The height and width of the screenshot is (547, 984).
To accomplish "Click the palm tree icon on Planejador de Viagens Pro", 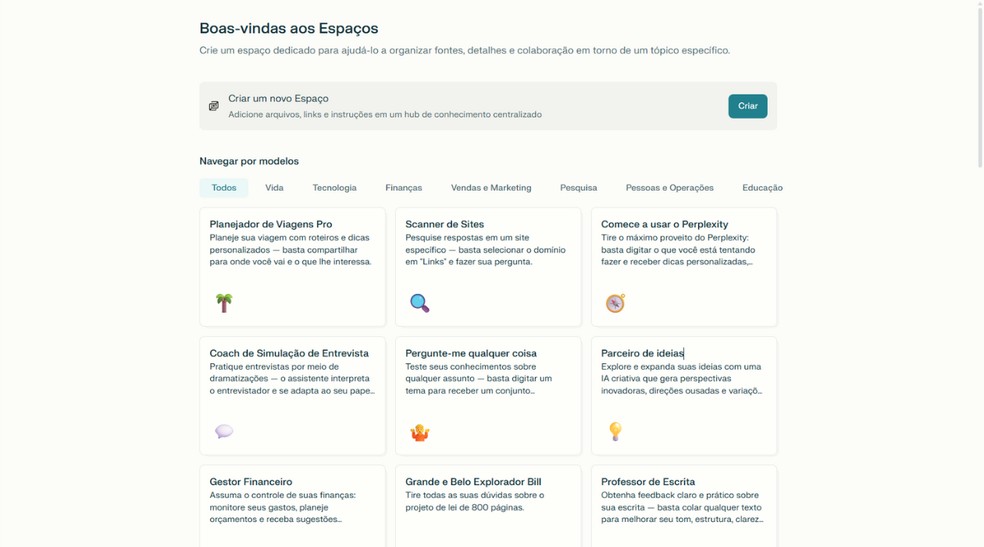I will pos(224,303).
